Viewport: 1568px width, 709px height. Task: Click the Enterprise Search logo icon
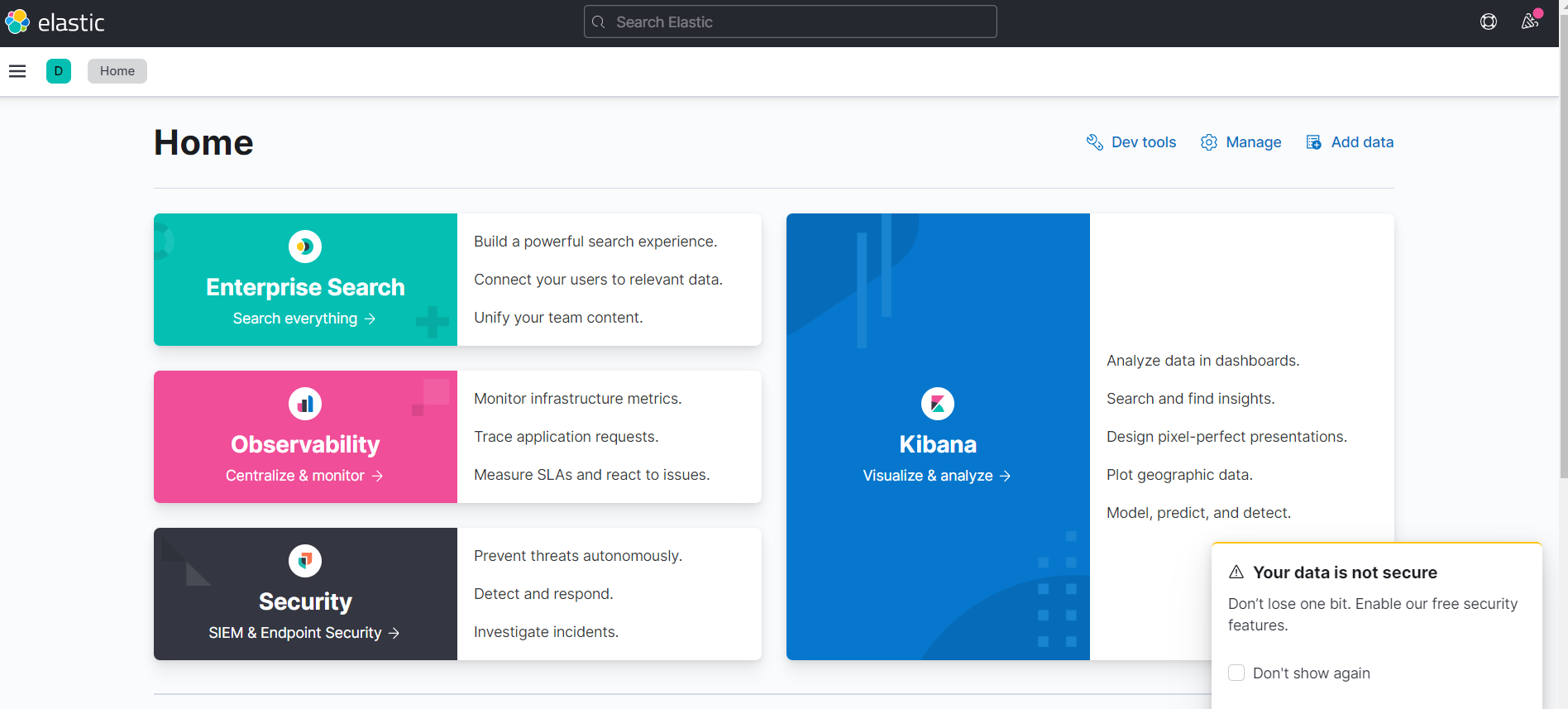(305, 247)
